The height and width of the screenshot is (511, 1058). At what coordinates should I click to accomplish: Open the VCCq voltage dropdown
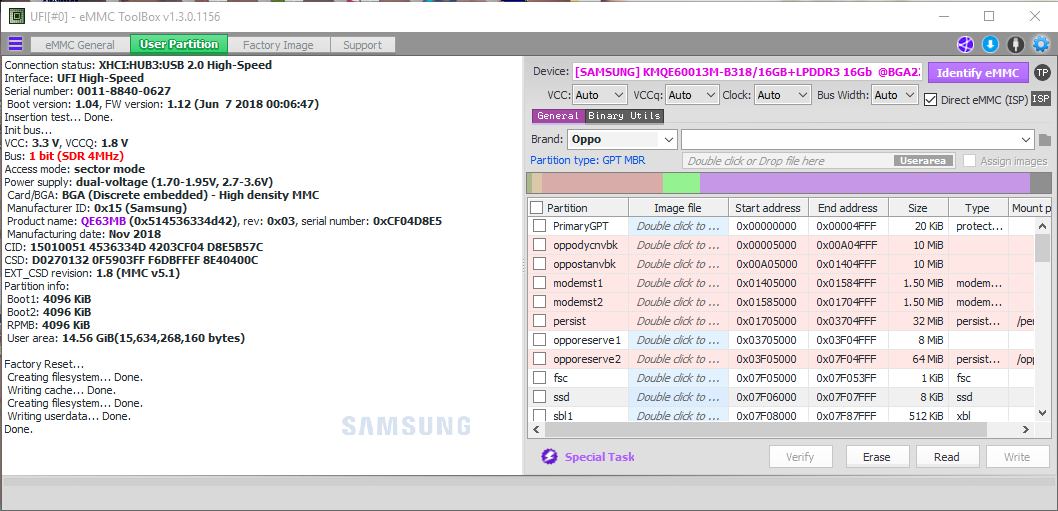pyautogui.click(x=692, y=95)
